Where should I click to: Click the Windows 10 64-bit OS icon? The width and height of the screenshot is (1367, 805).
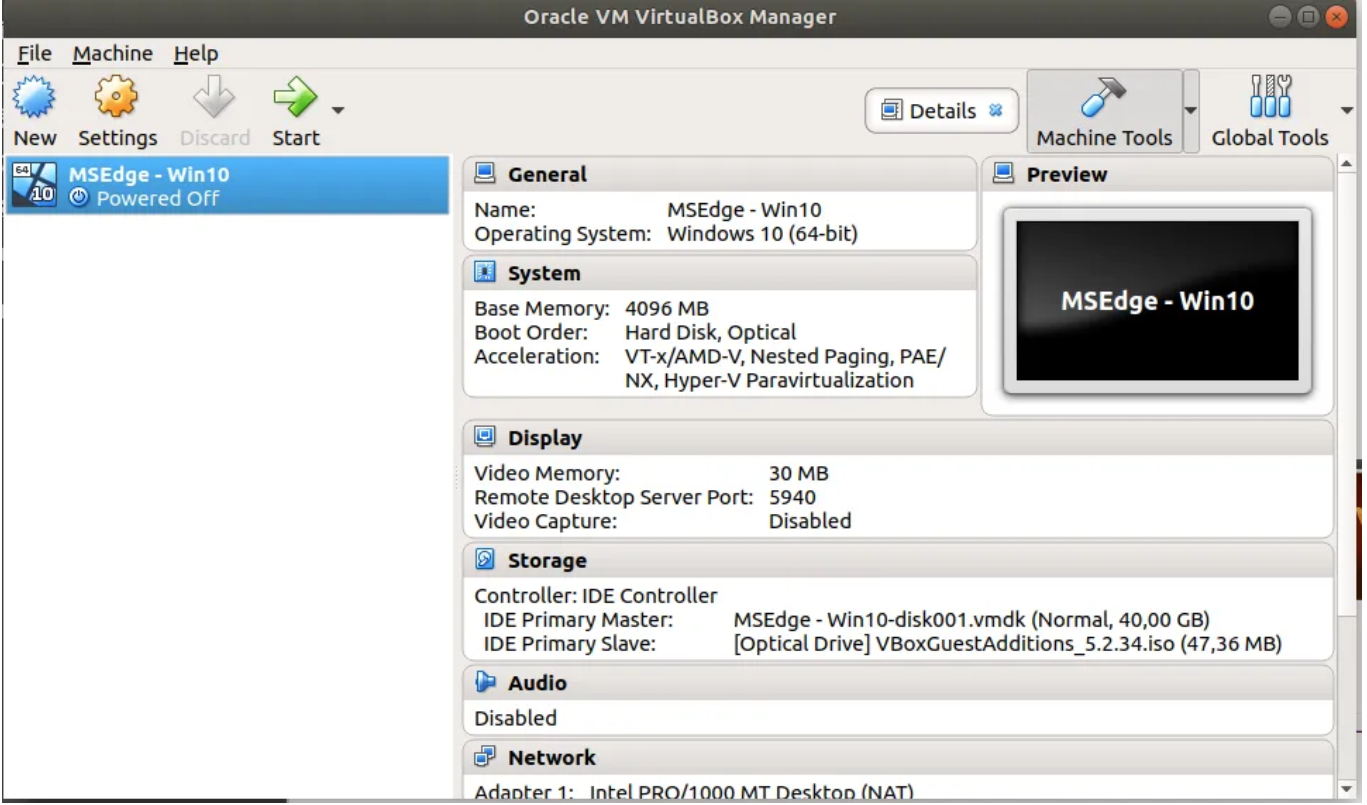click(x=35, y=185)
